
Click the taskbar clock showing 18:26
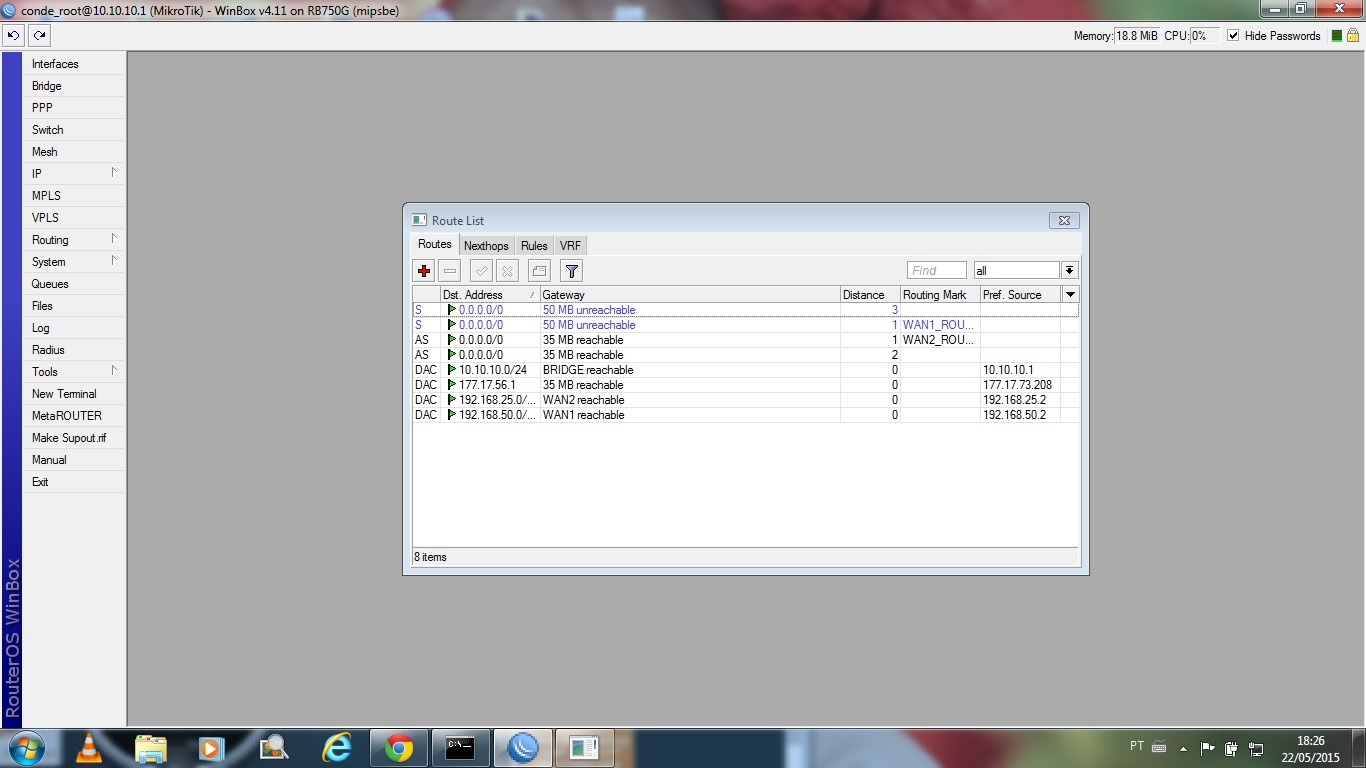1310,748
